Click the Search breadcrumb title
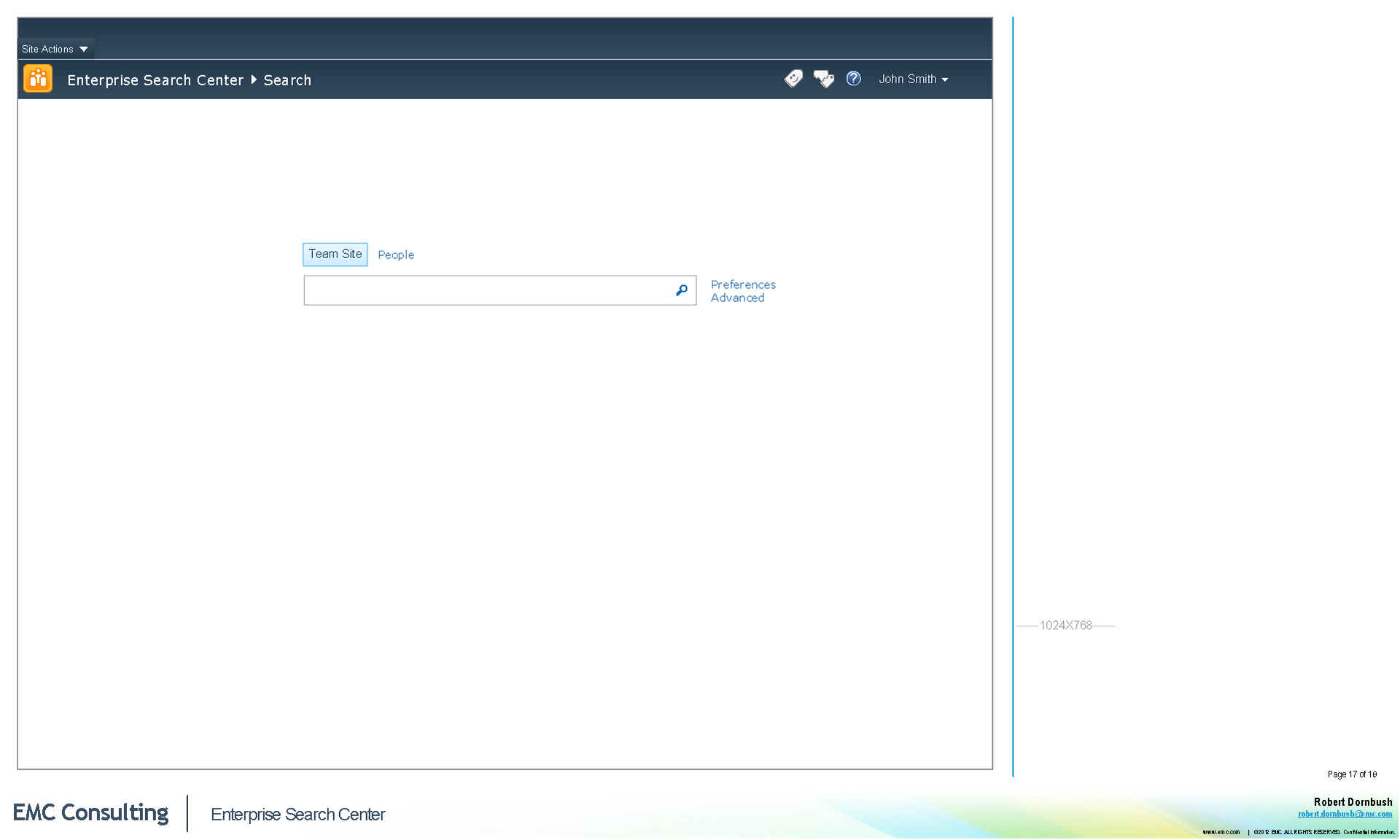This screenshot has width=1400, height=840. click(287, 80)
